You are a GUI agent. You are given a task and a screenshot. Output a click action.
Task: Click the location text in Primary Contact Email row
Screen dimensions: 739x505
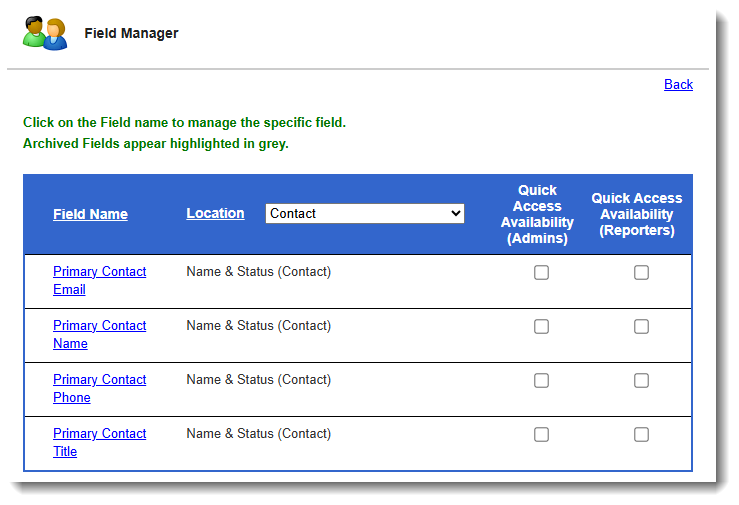pyautogui.click(x=259, y=271)
